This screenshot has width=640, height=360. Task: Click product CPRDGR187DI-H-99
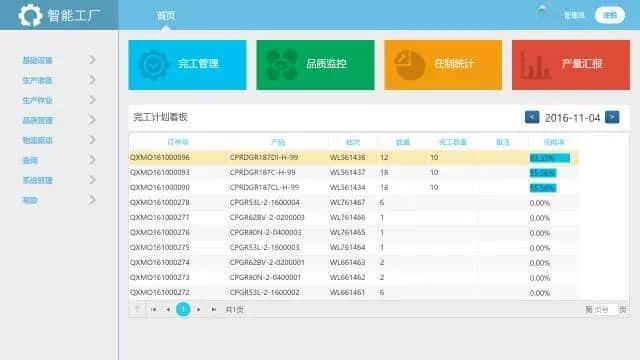click(264, 157)
